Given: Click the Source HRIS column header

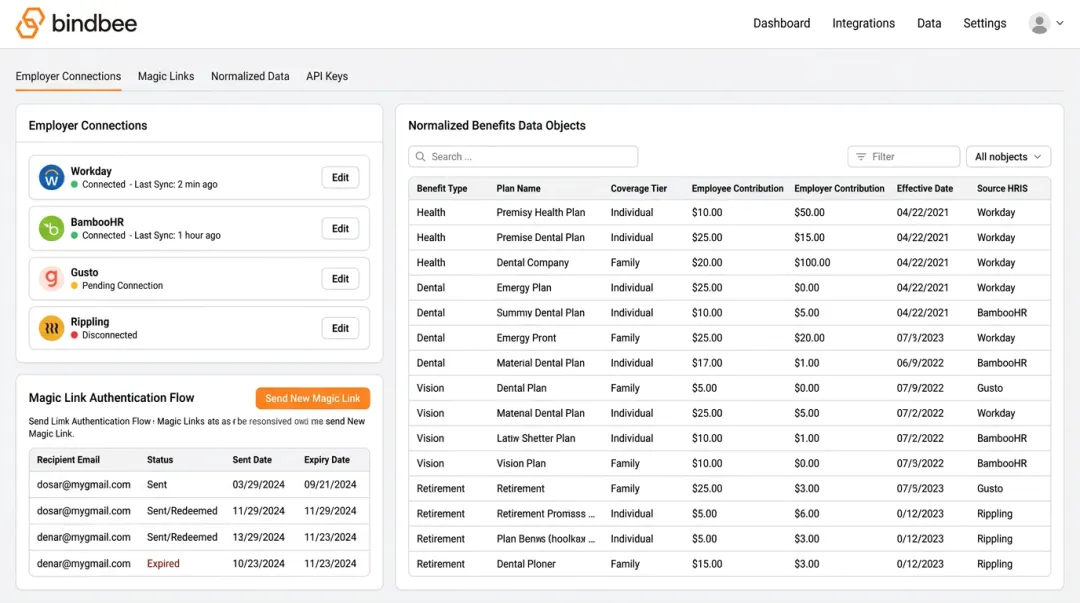Looking at the screenshot, I should pos(1001,188).
